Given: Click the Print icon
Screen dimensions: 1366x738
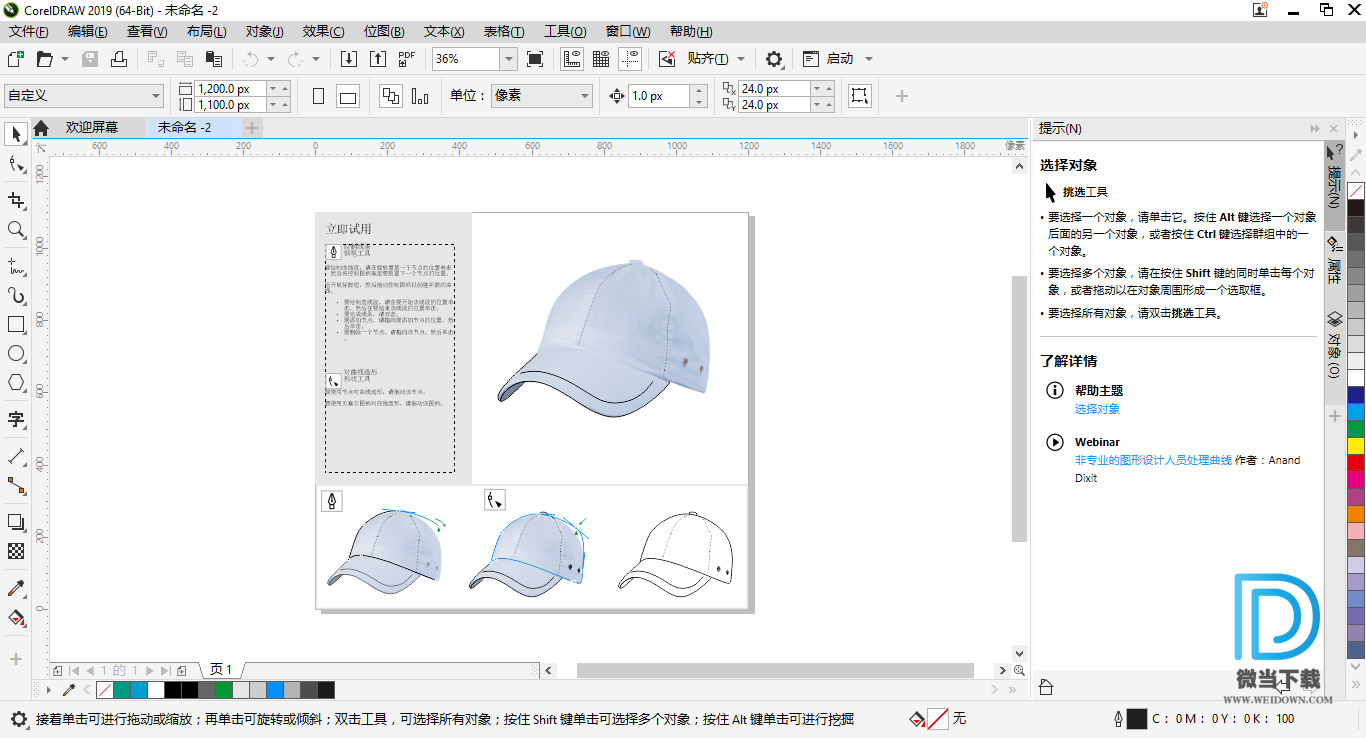Looking at the screenshot, I should 119,59.
